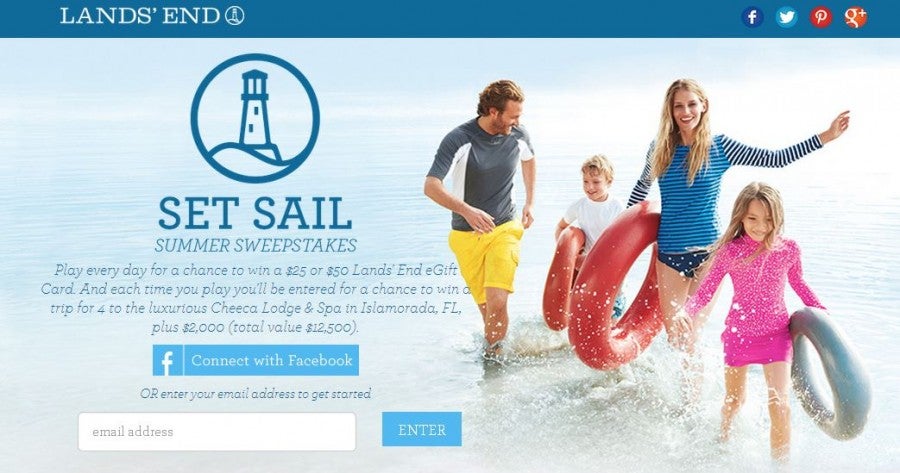The image size is (900, 473).
Task: Focus the email address input field
Action: click(x=217, y=431)
